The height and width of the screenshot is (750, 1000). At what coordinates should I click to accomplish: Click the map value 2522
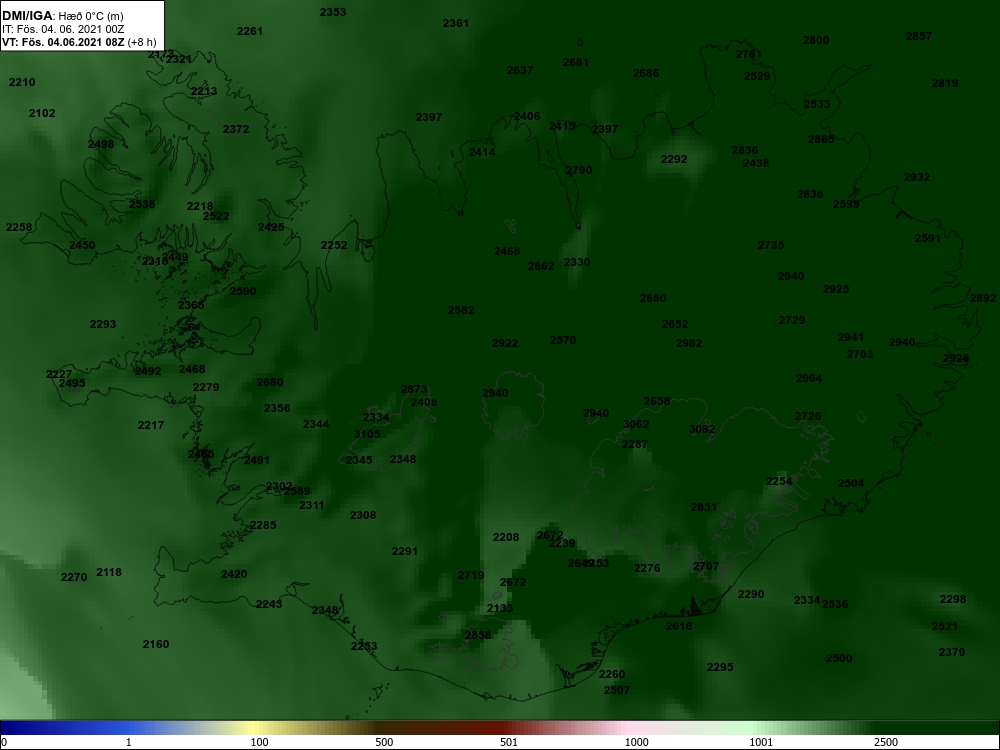(216, 216)
